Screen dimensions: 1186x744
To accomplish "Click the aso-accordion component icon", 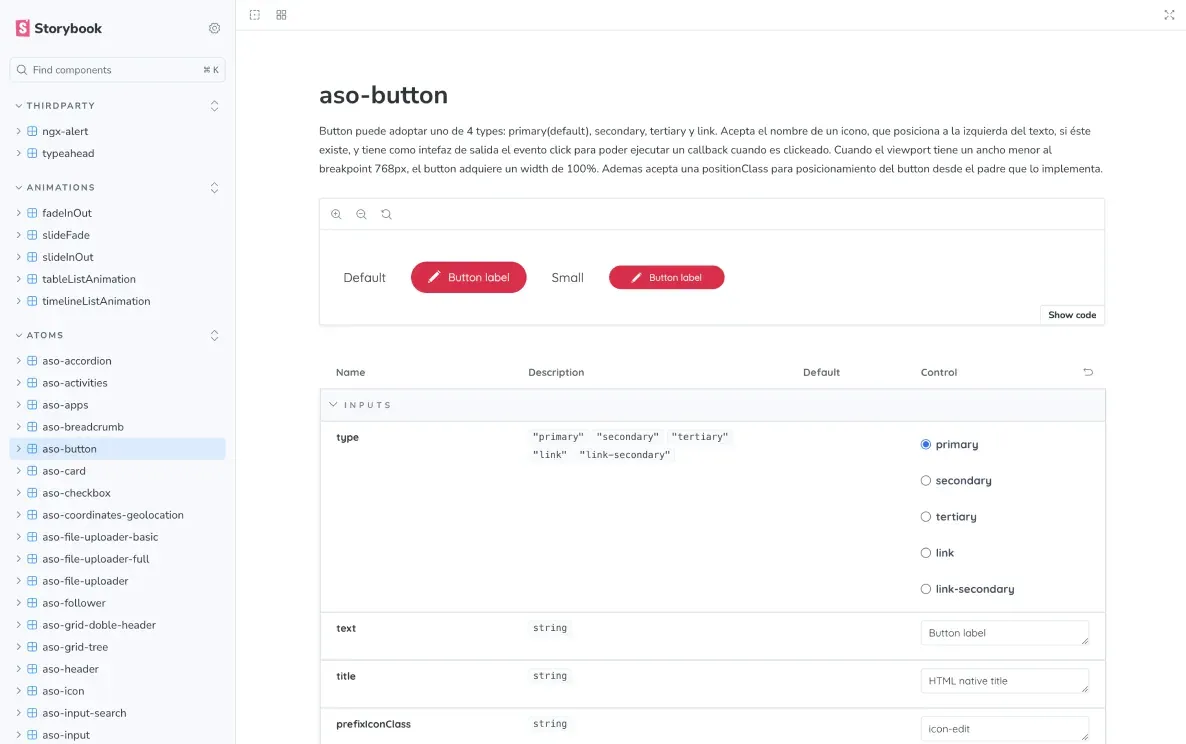I will [33, 361].
